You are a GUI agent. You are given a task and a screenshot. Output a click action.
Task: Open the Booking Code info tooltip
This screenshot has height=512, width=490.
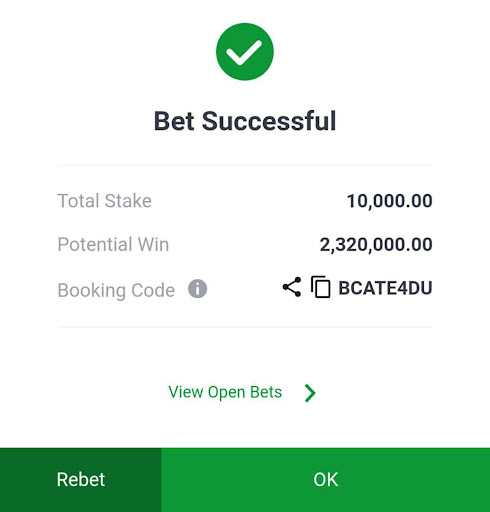[x=197, y=289]
